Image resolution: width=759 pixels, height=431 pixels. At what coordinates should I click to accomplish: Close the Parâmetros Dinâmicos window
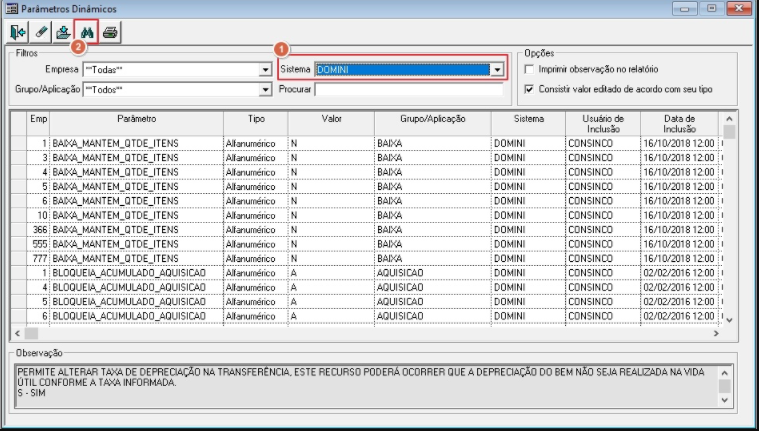coord(739,8)
